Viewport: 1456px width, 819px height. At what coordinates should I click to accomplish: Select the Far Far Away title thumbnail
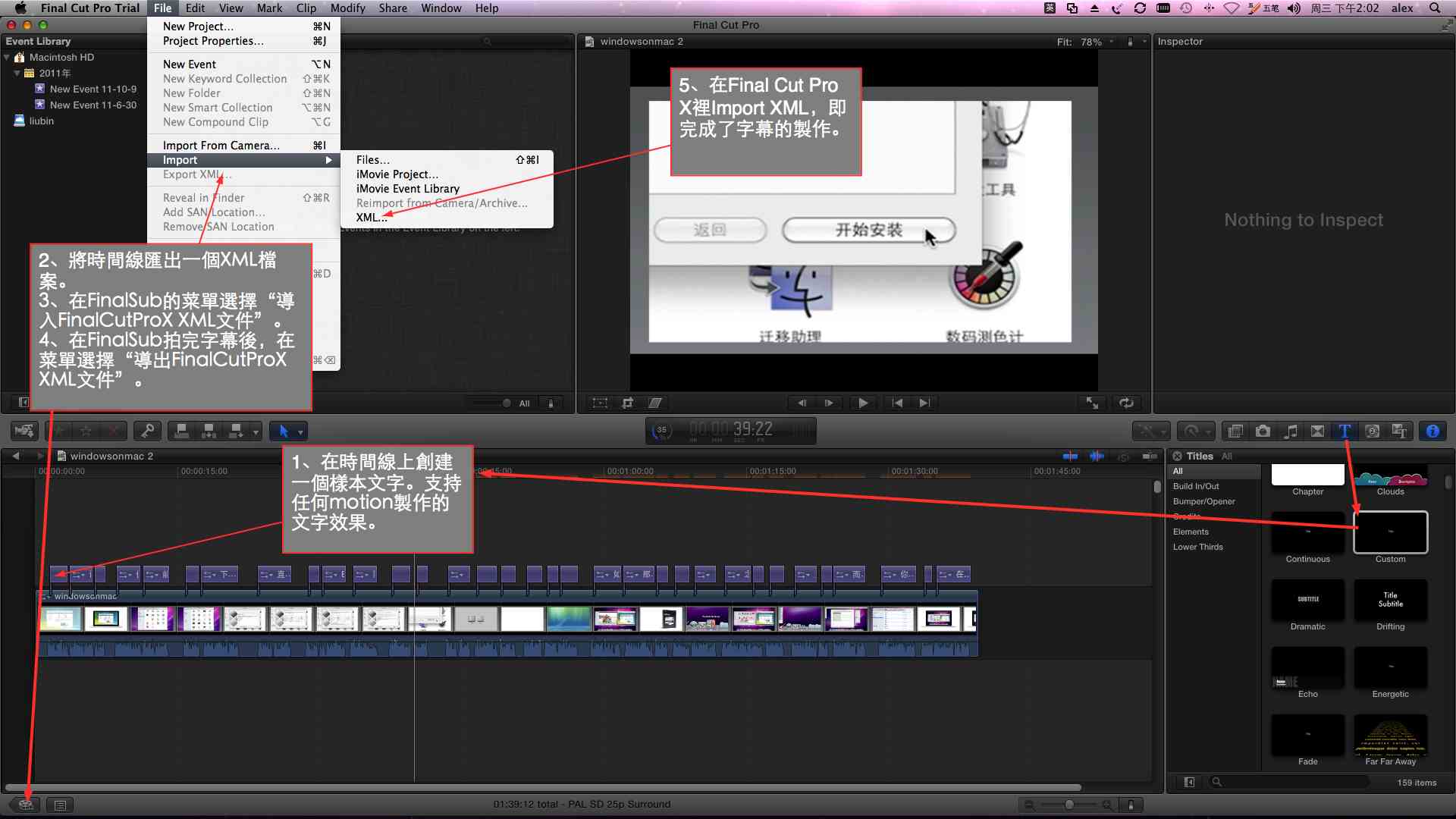pyautogui.click(x=1390, y=735)
